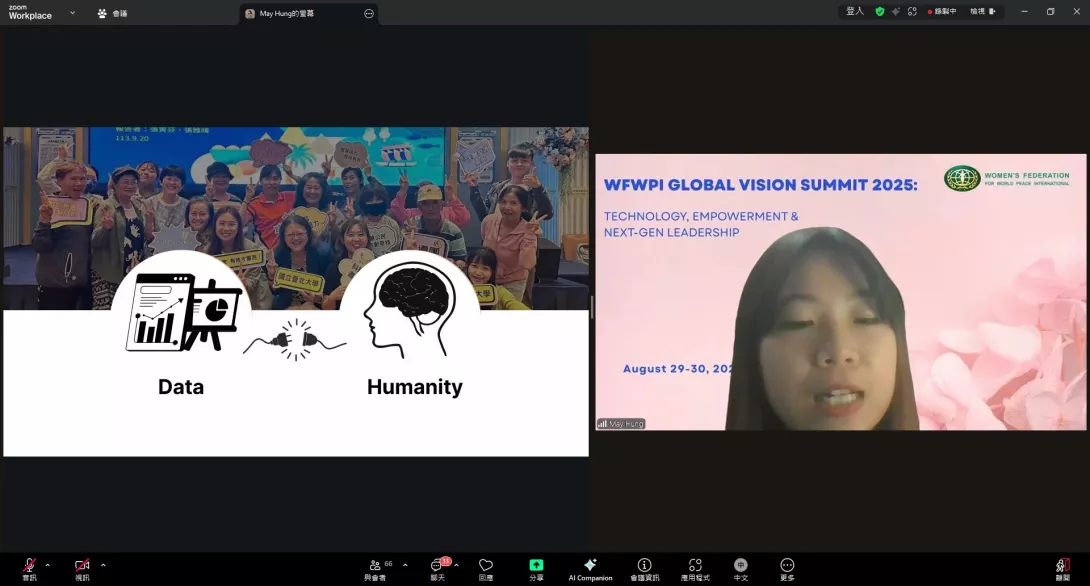Expand the Zoom Workplace dropdown chevron
Viewport: 1090px width, 586px height.
[72, 13]
